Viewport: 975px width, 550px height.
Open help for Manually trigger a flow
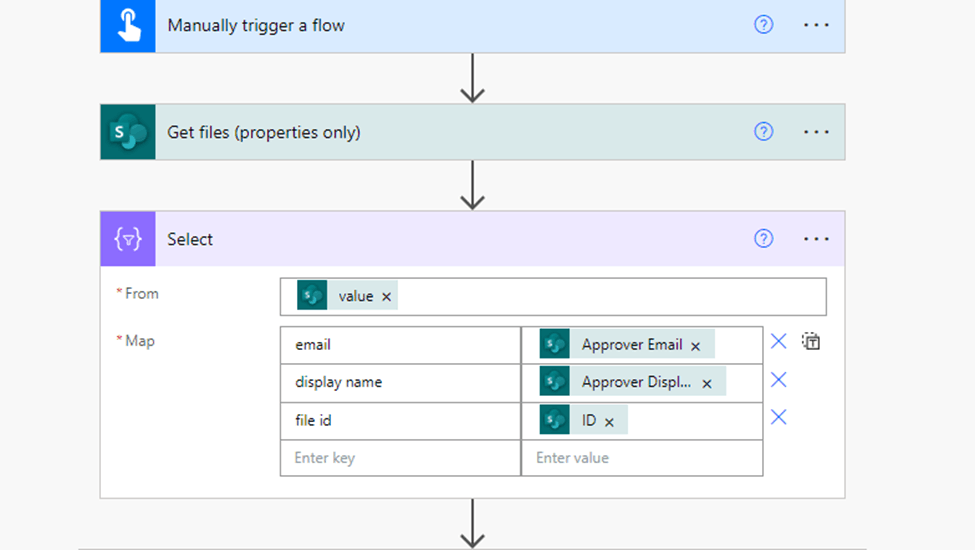764,25
